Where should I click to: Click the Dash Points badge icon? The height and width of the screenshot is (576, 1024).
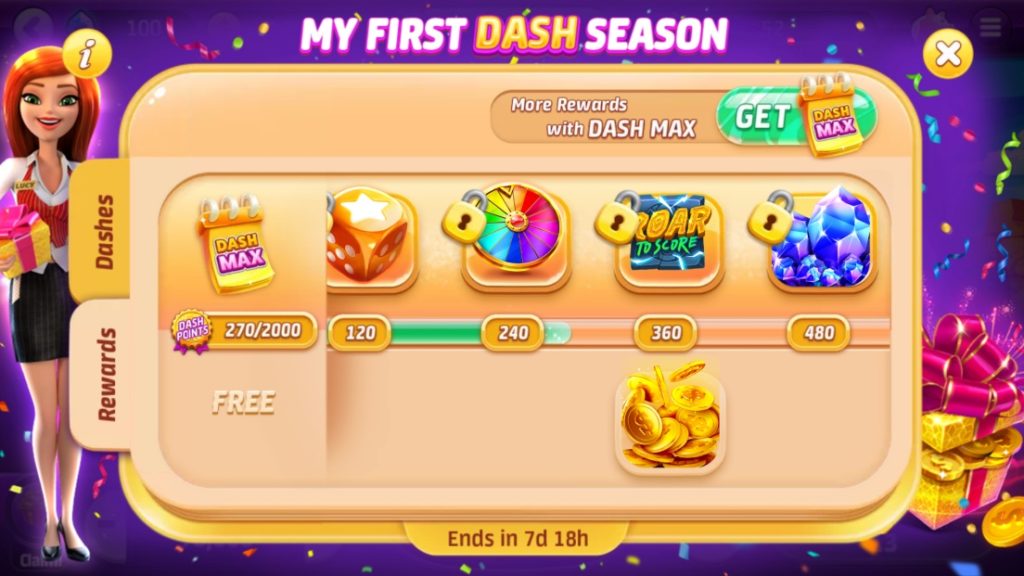(x=191, y=331)
